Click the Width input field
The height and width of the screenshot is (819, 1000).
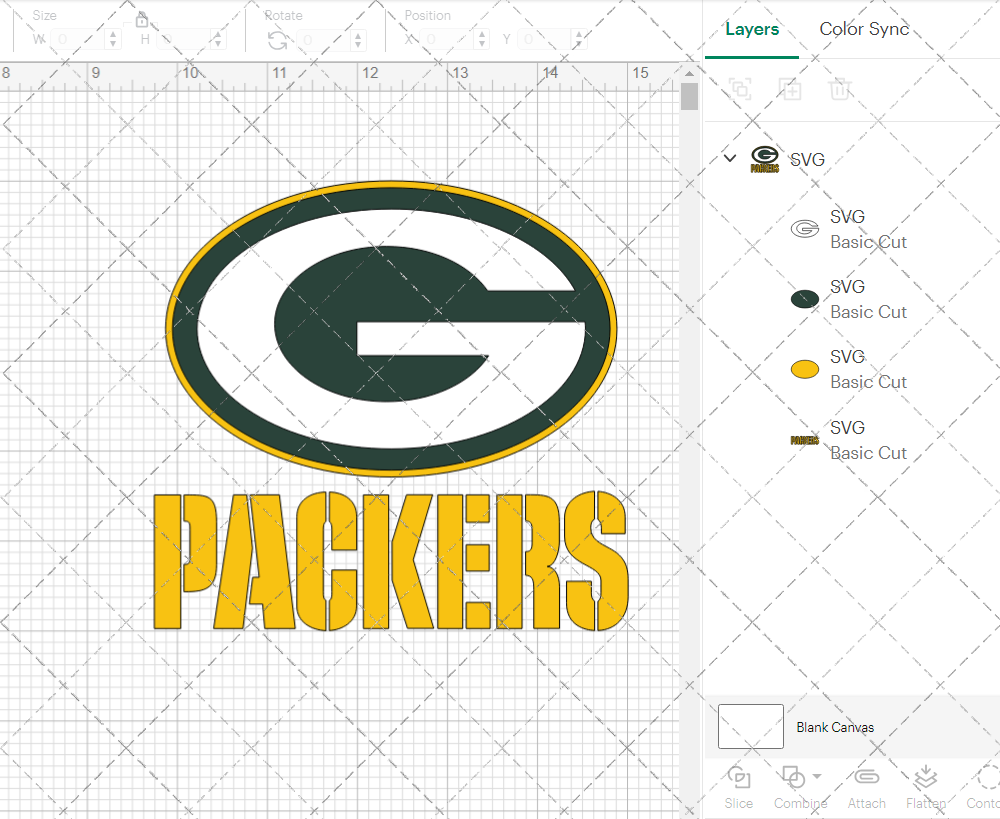click(78, 40)
